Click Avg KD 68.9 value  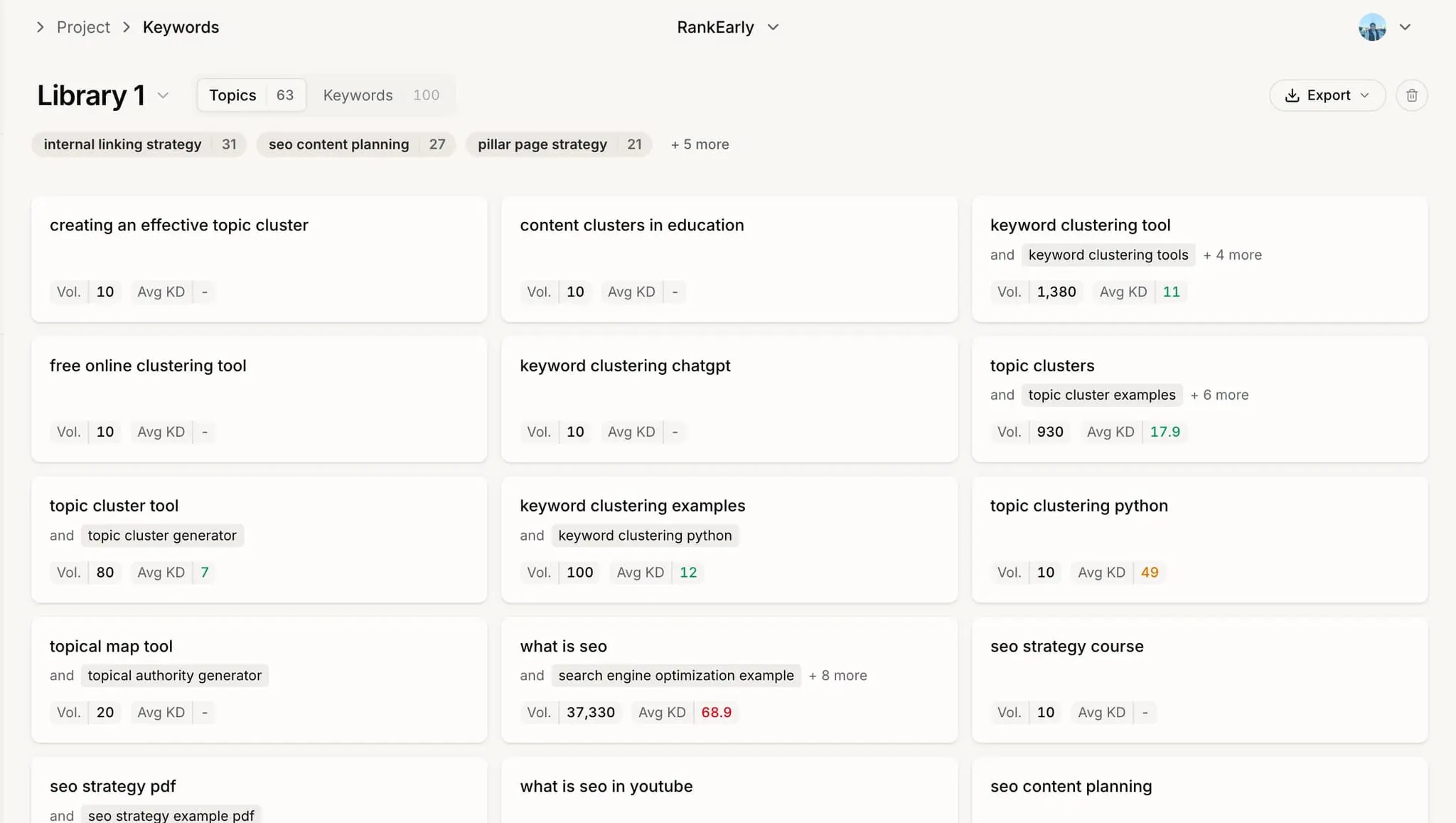click(x=716, y=713)
